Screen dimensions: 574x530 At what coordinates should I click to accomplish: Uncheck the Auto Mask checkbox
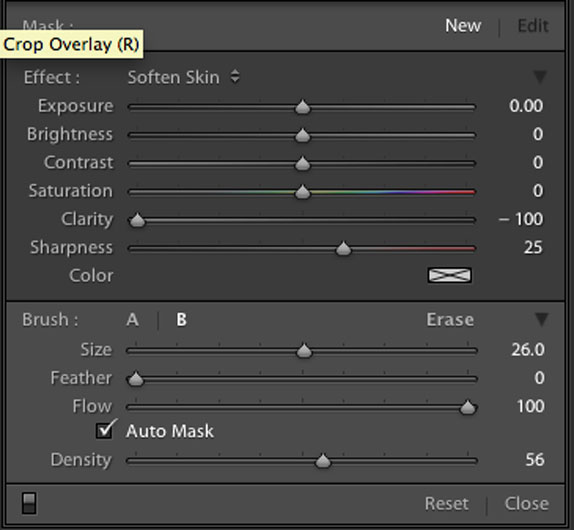point(105,431)
